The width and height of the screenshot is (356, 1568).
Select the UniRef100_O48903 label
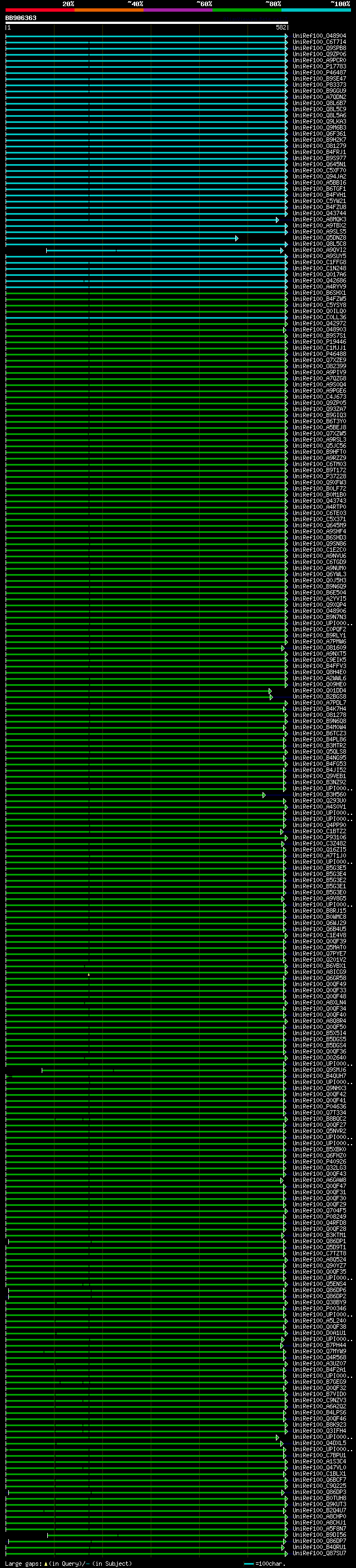coord(319,330)
